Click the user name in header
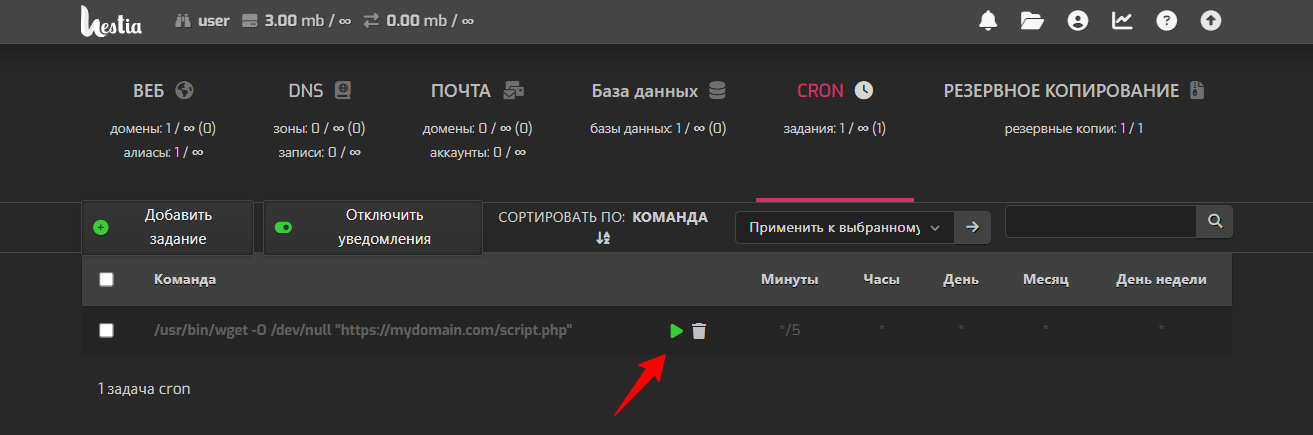 click(x=214, y=20)
